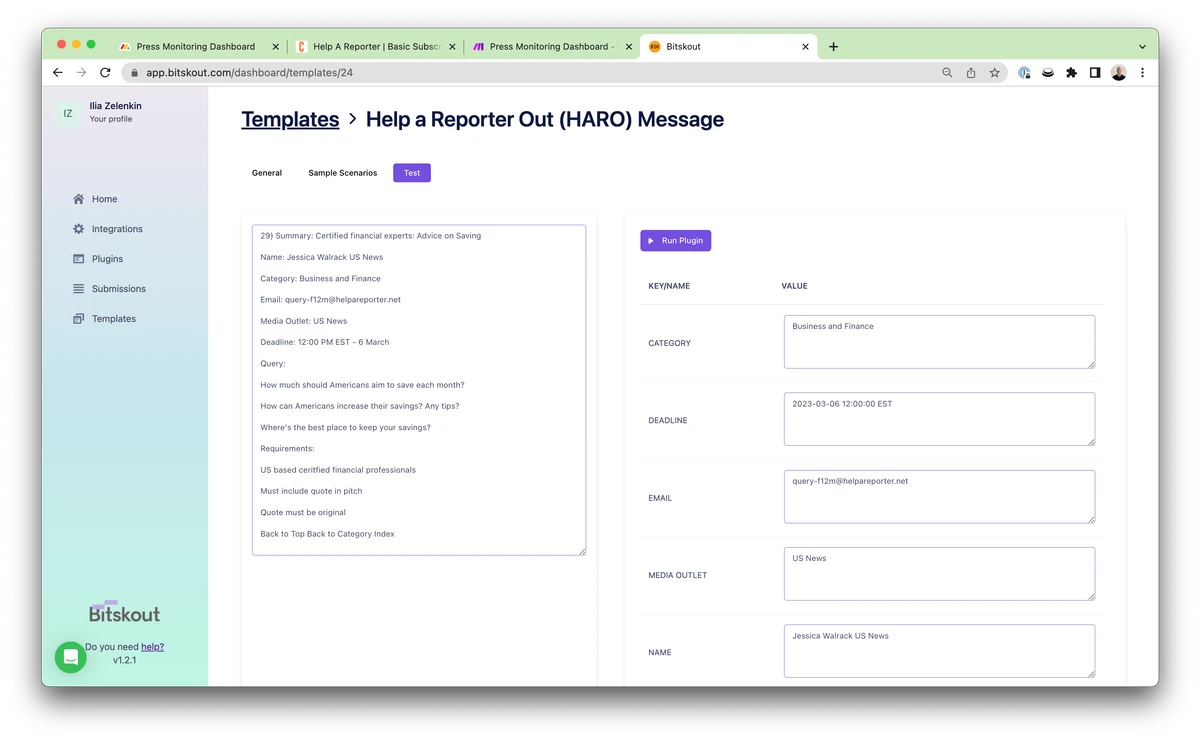The image size is (1200, 741).
Task: Open the Chrome three-dot menu
Action: click(1142, 73)
